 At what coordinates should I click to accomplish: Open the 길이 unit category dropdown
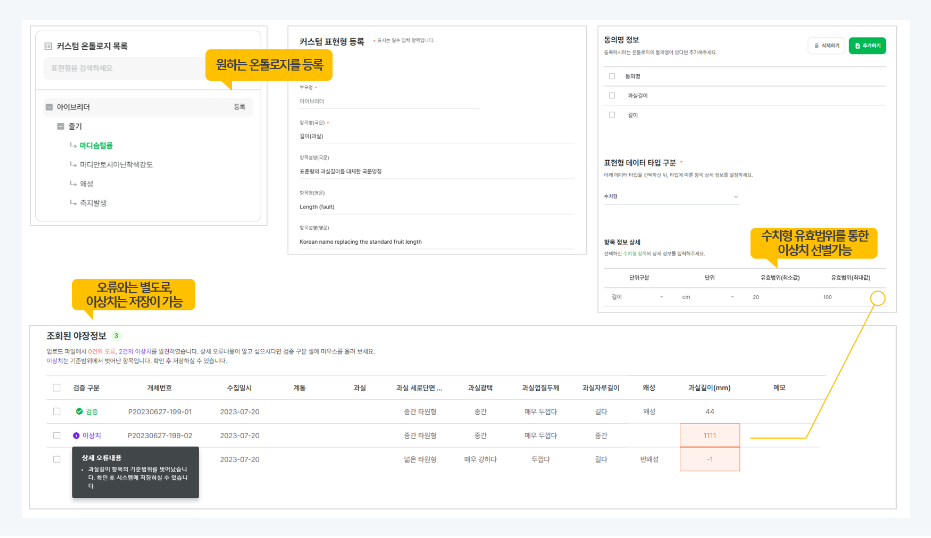click(636, 297)
